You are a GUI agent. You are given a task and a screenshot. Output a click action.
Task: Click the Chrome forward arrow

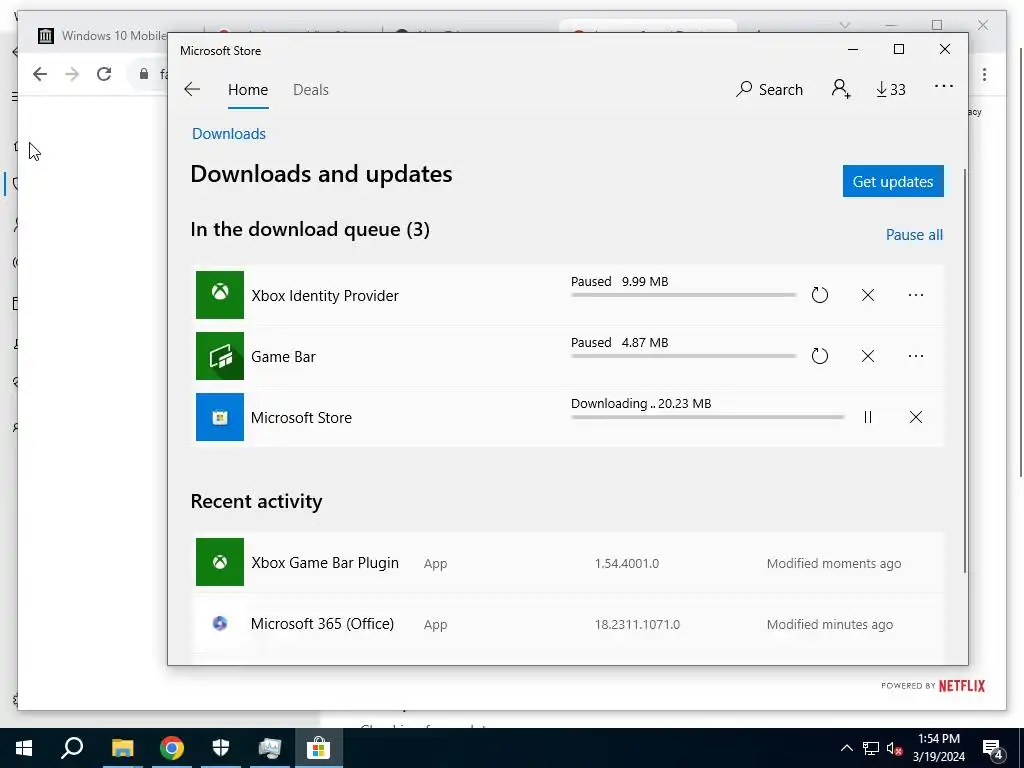[x=72, y=74]
